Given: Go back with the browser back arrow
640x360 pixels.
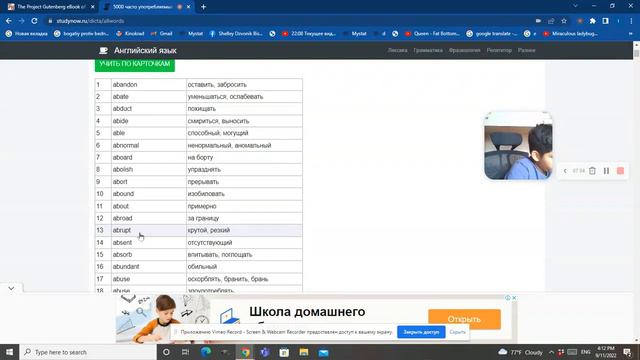Looking at the screenshot, I should [x=9, y=21].
